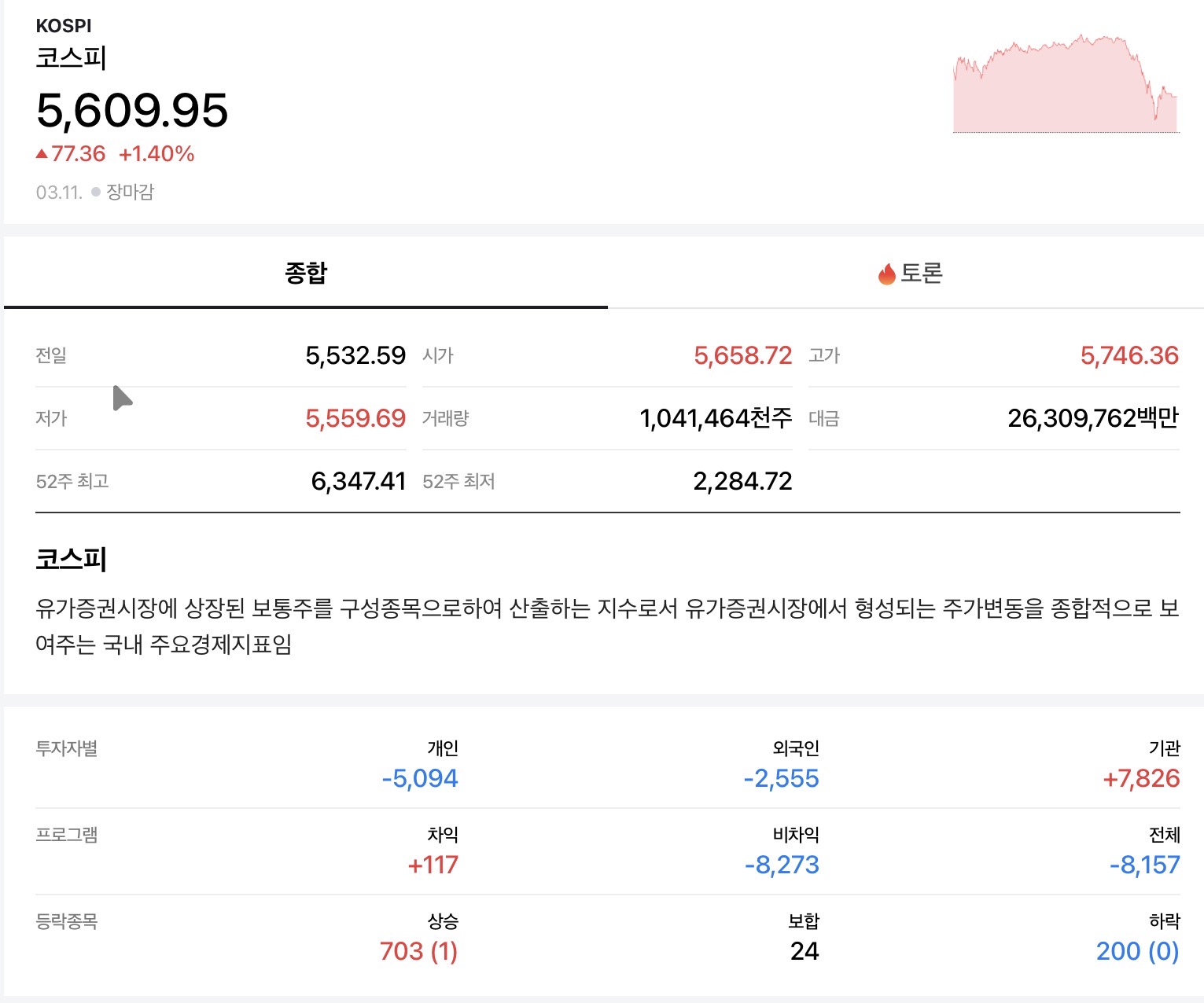Open the 토론 discussion tab

point(920,274)
